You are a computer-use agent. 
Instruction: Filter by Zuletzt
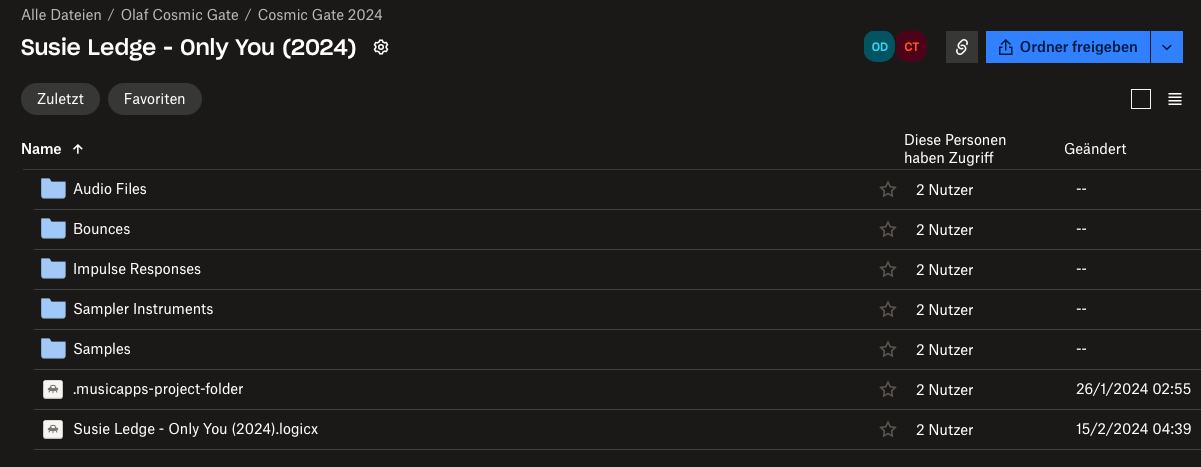click(x=60, y=99)
